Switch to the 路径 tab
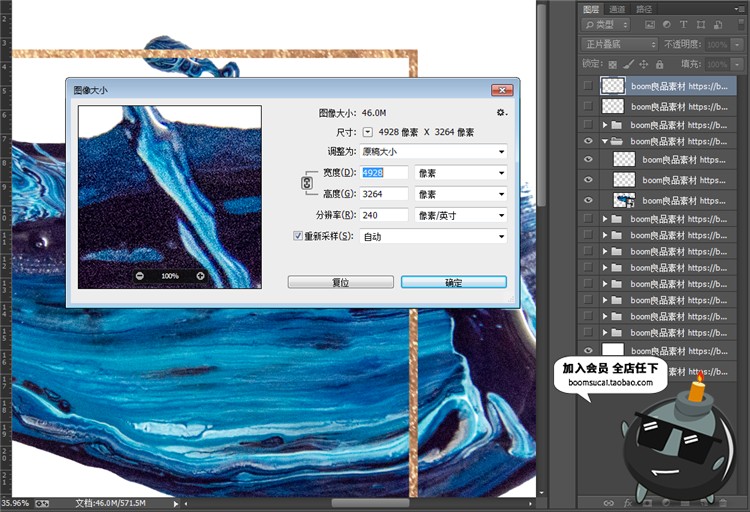Viewport: 750px width, 512px height. pos(644,9)
